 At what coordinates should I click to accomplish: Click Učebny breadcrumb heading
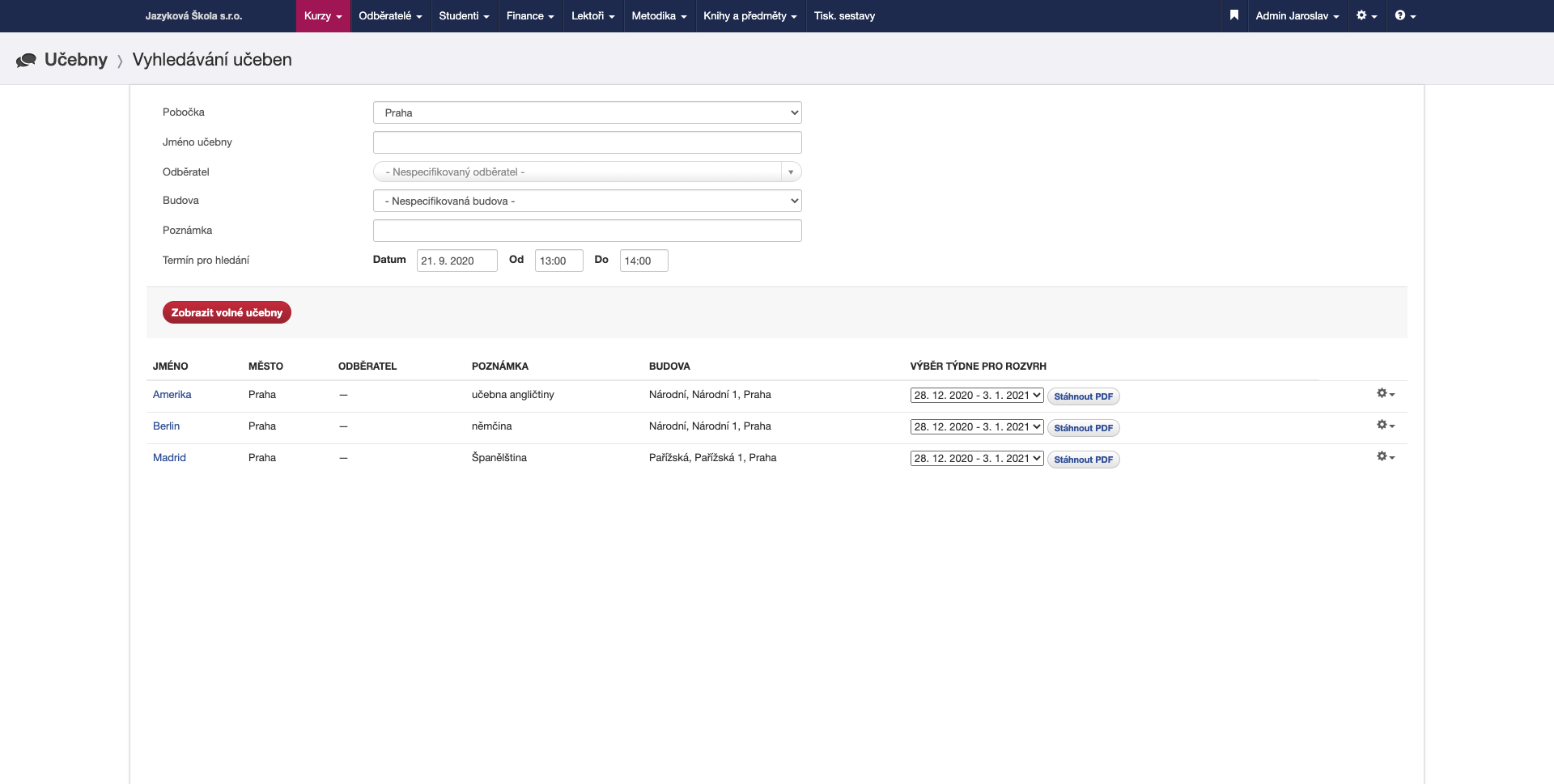pos(76,60)
